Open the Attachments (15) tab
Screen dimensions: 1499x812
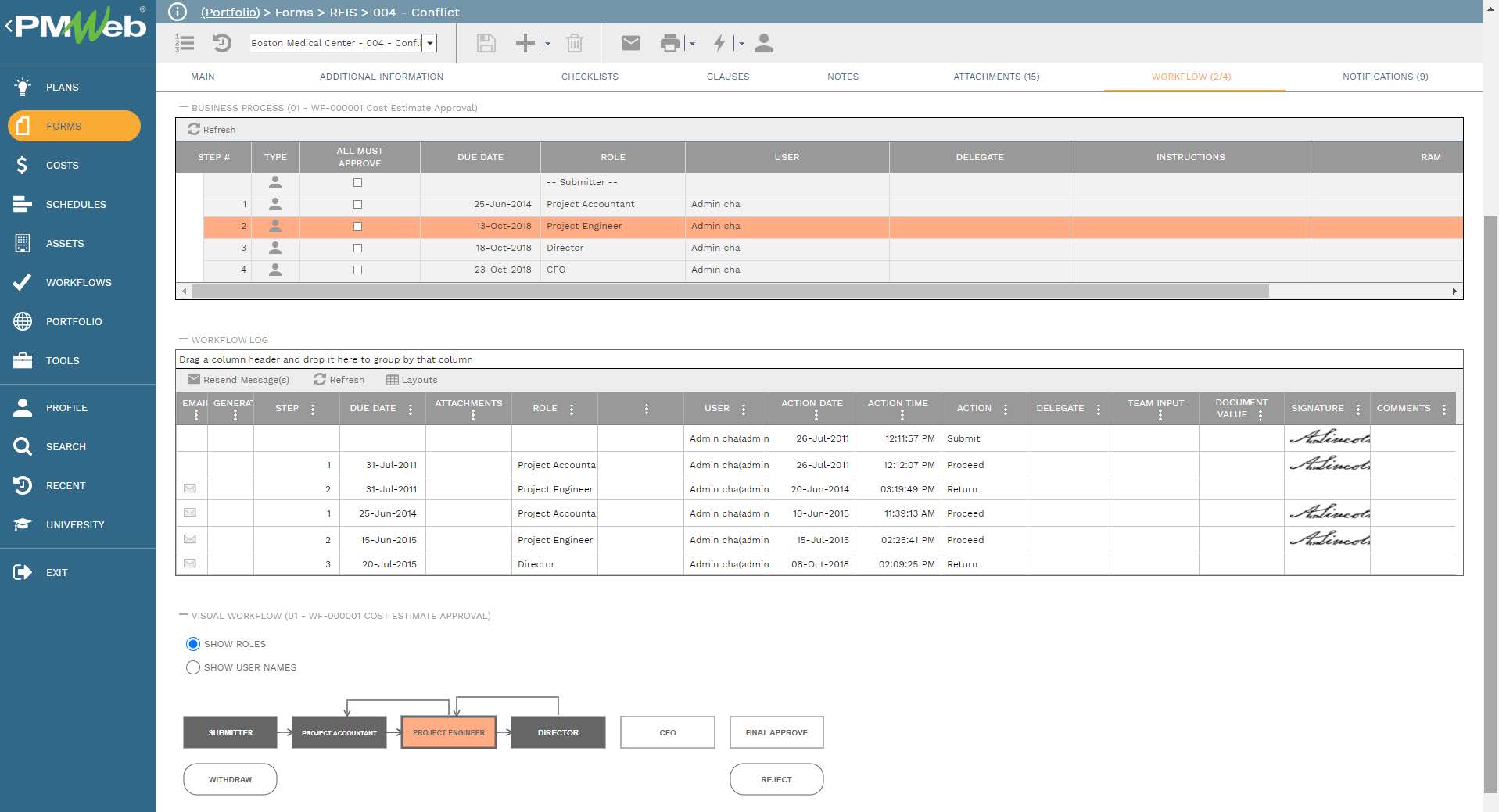click(996, 77)
